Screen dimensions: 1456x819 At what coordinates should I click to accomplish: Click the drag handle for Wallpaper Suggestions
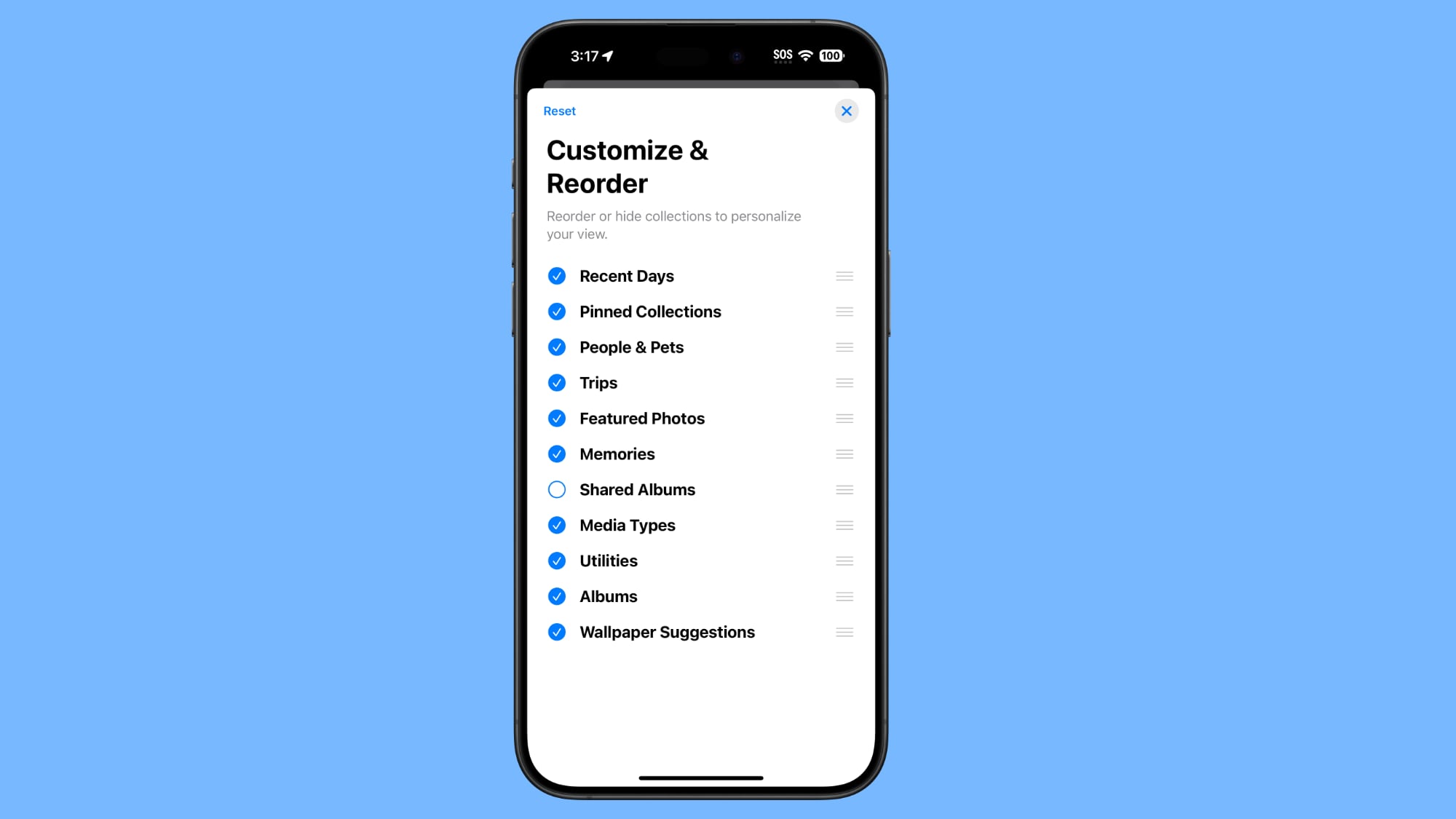pyautogui.click(x=844, y=632)
